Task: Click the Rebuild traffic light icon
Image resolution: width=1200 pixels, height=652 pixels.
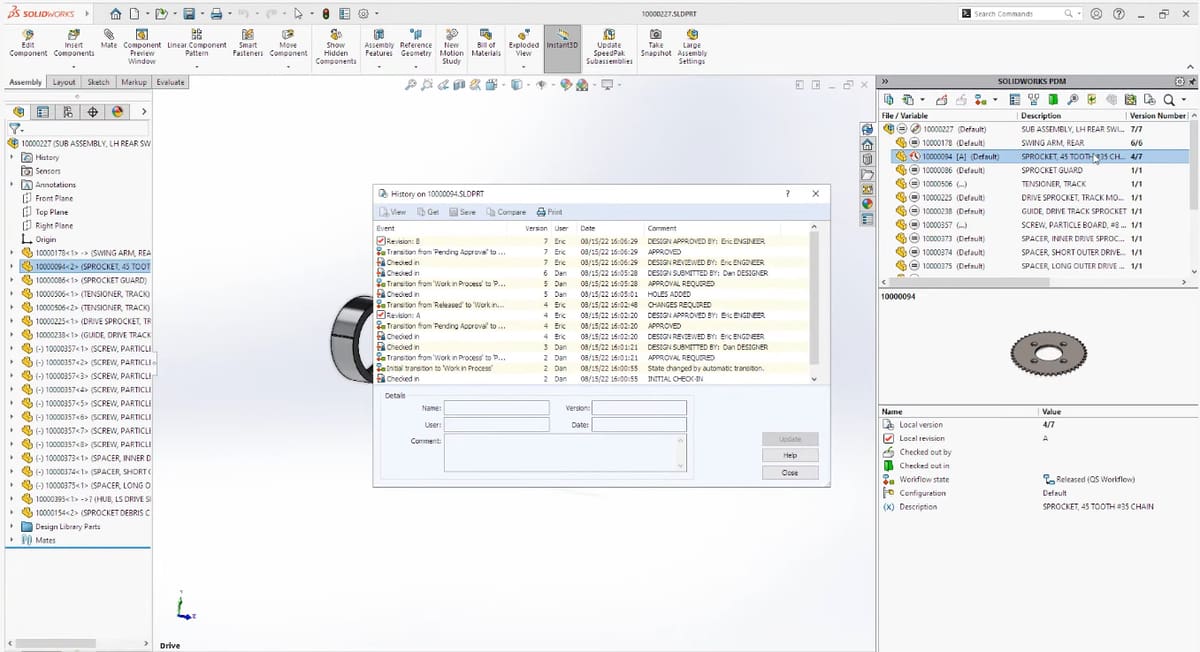Action: (x=327, y=14)
